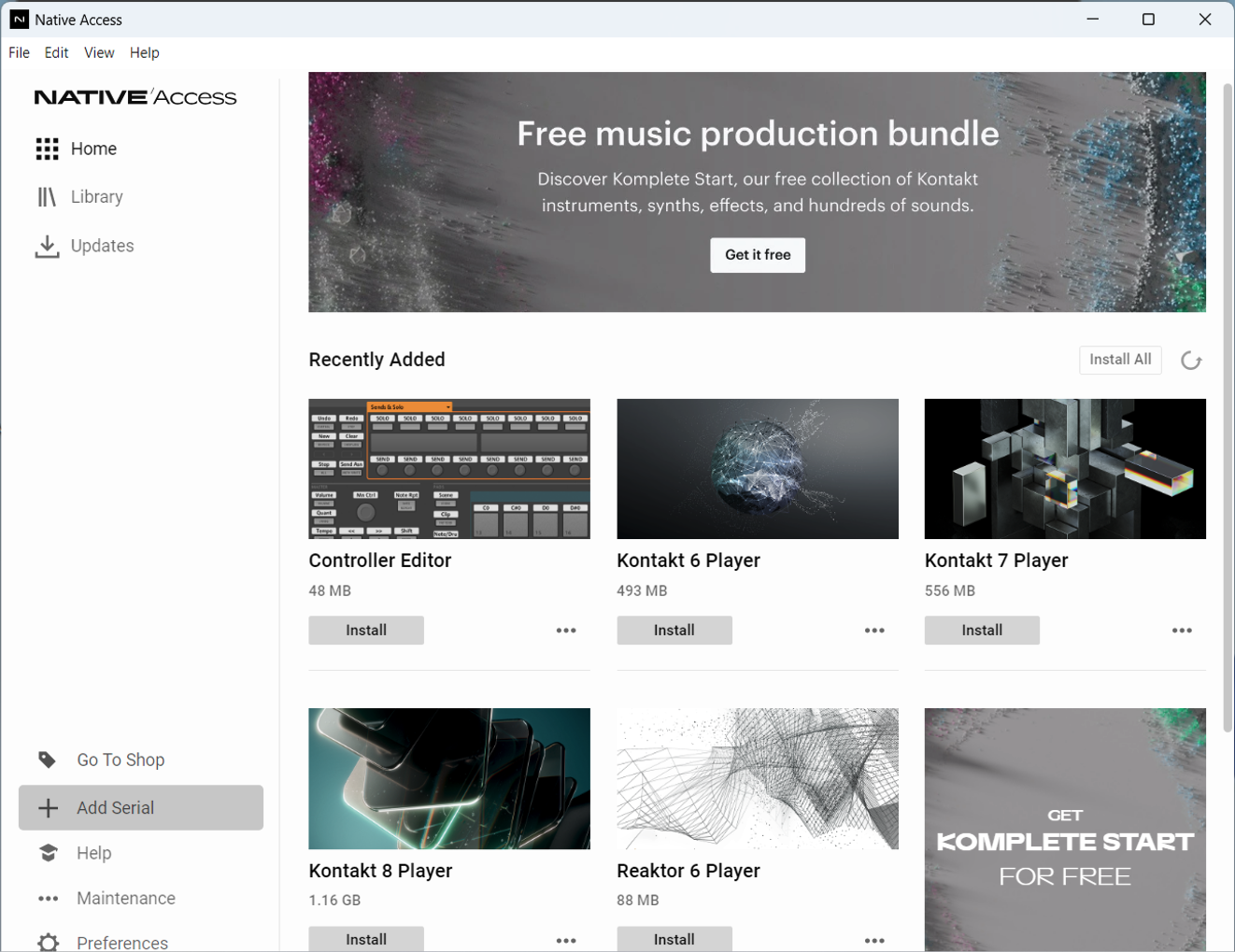Click the 88 MB size text

(638, 901)
